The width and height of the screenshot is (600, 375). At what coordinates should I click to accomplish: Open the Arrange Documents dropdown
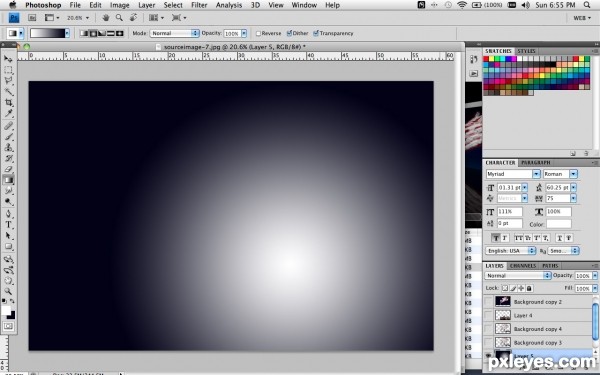pyautogui.click(x=157, y=18)
